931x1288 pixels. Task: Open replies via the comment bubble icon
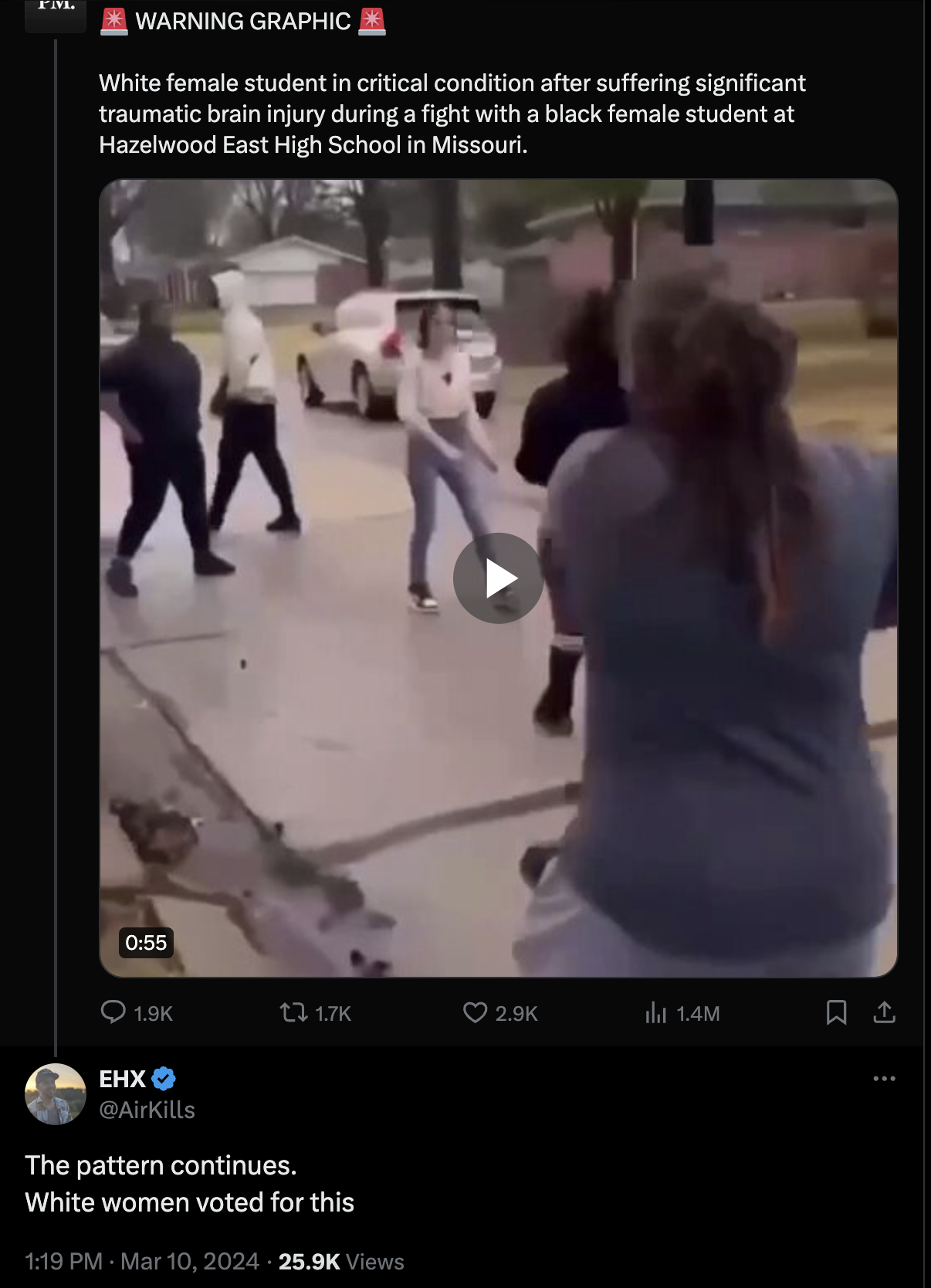[113, 1012]
